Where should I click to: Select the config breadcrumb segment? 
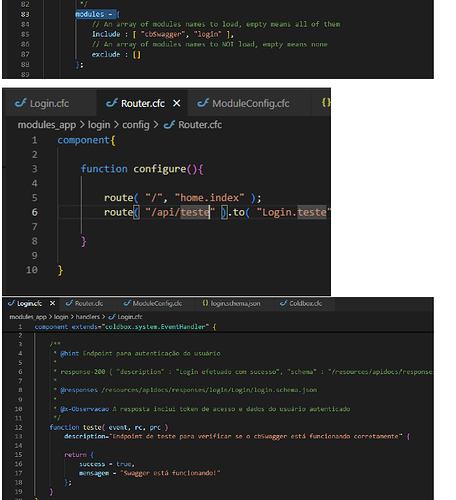[x=136, y=125]
